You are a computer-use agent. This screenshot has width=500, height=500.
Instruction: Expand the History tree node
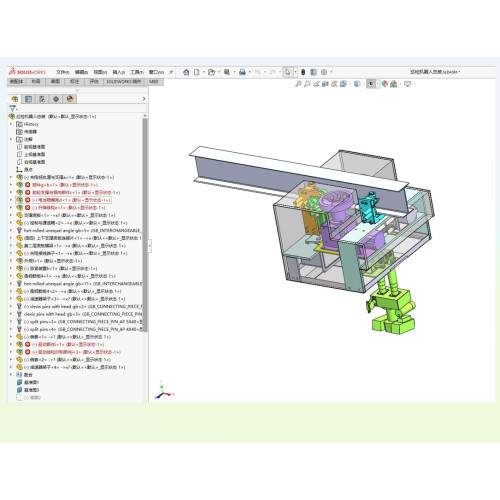point(11,124)
